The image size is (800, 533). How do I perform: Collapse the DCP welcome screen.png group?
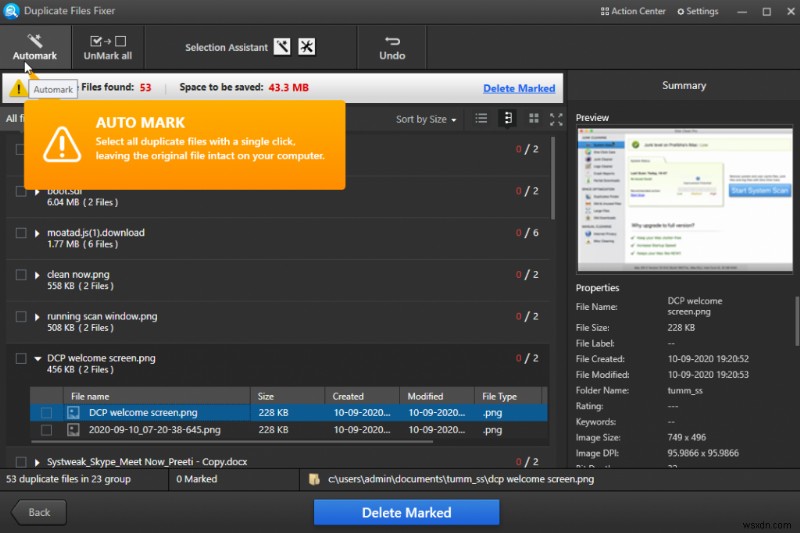coord(37,359)
